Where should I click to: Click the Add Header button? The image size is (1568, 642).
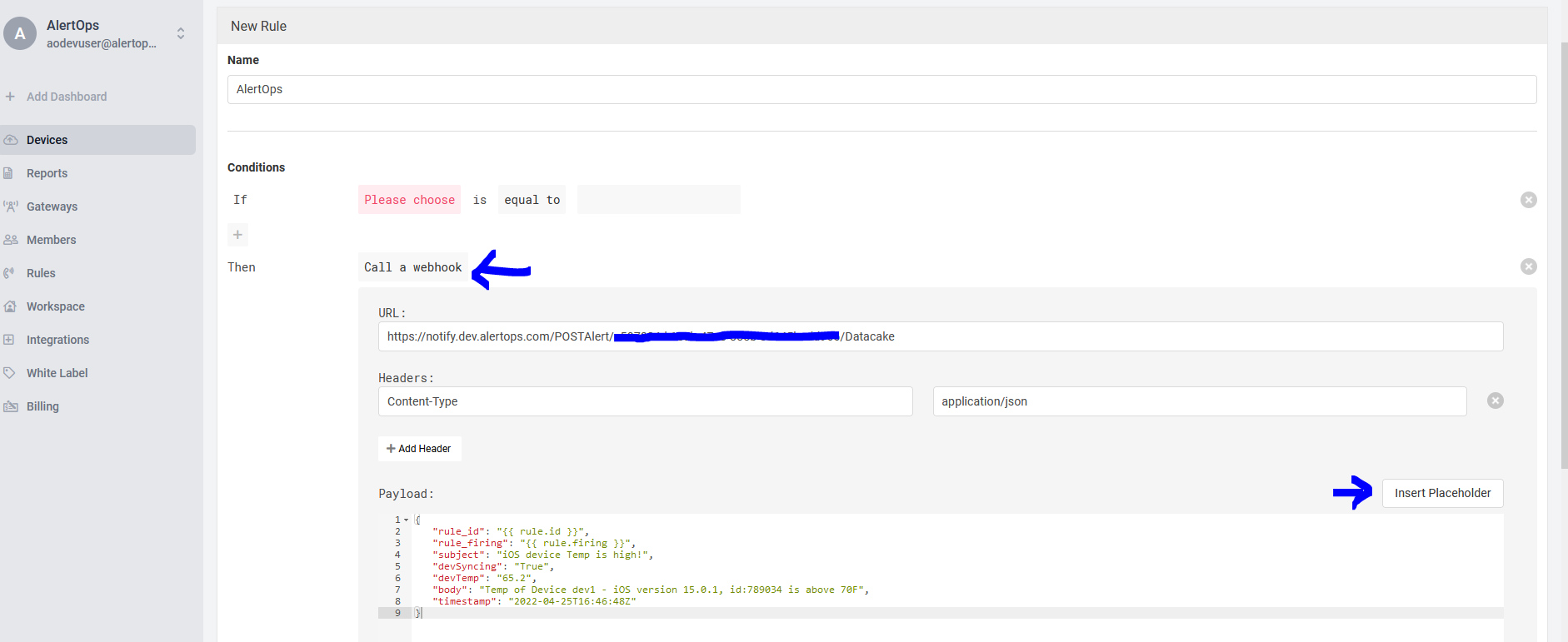419,449
